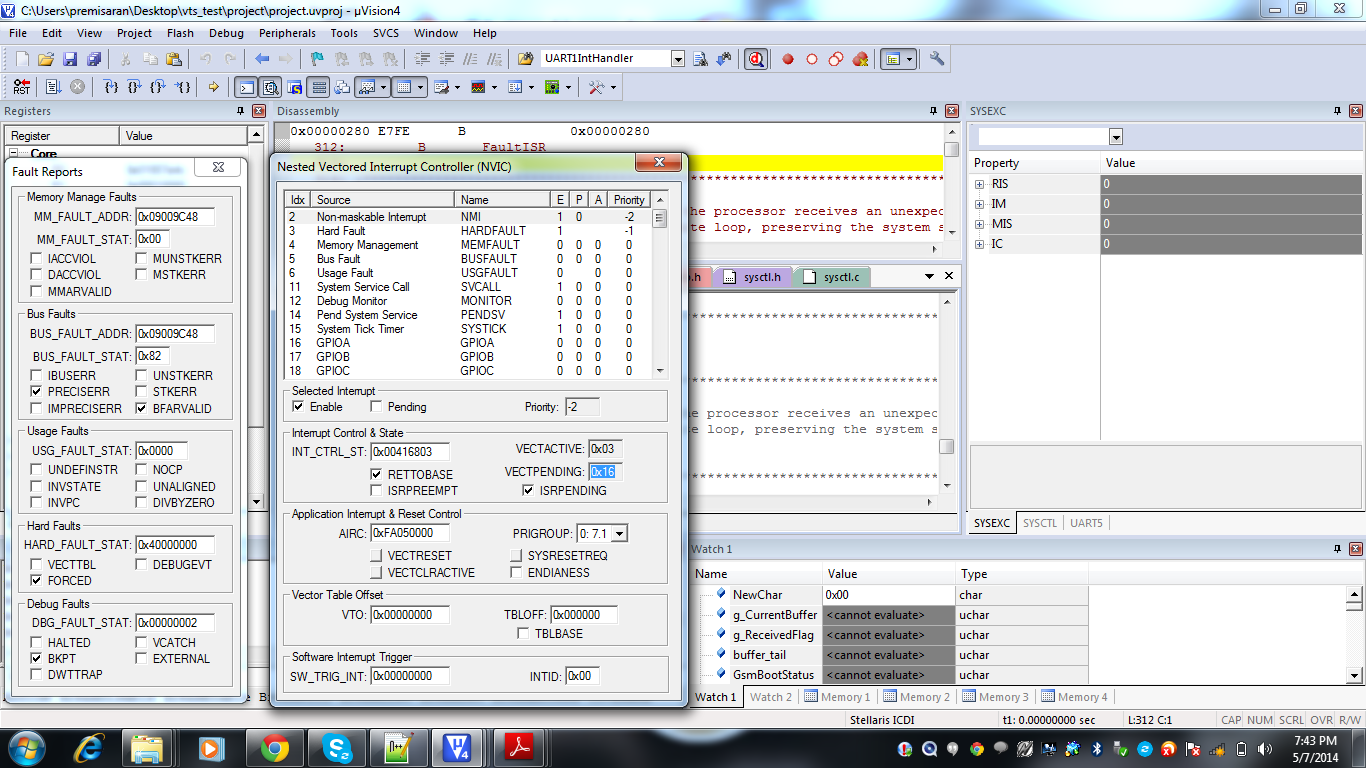The image size is (1366, 768).
Task: Click the Find in Files icon
Action: (526, 59)
